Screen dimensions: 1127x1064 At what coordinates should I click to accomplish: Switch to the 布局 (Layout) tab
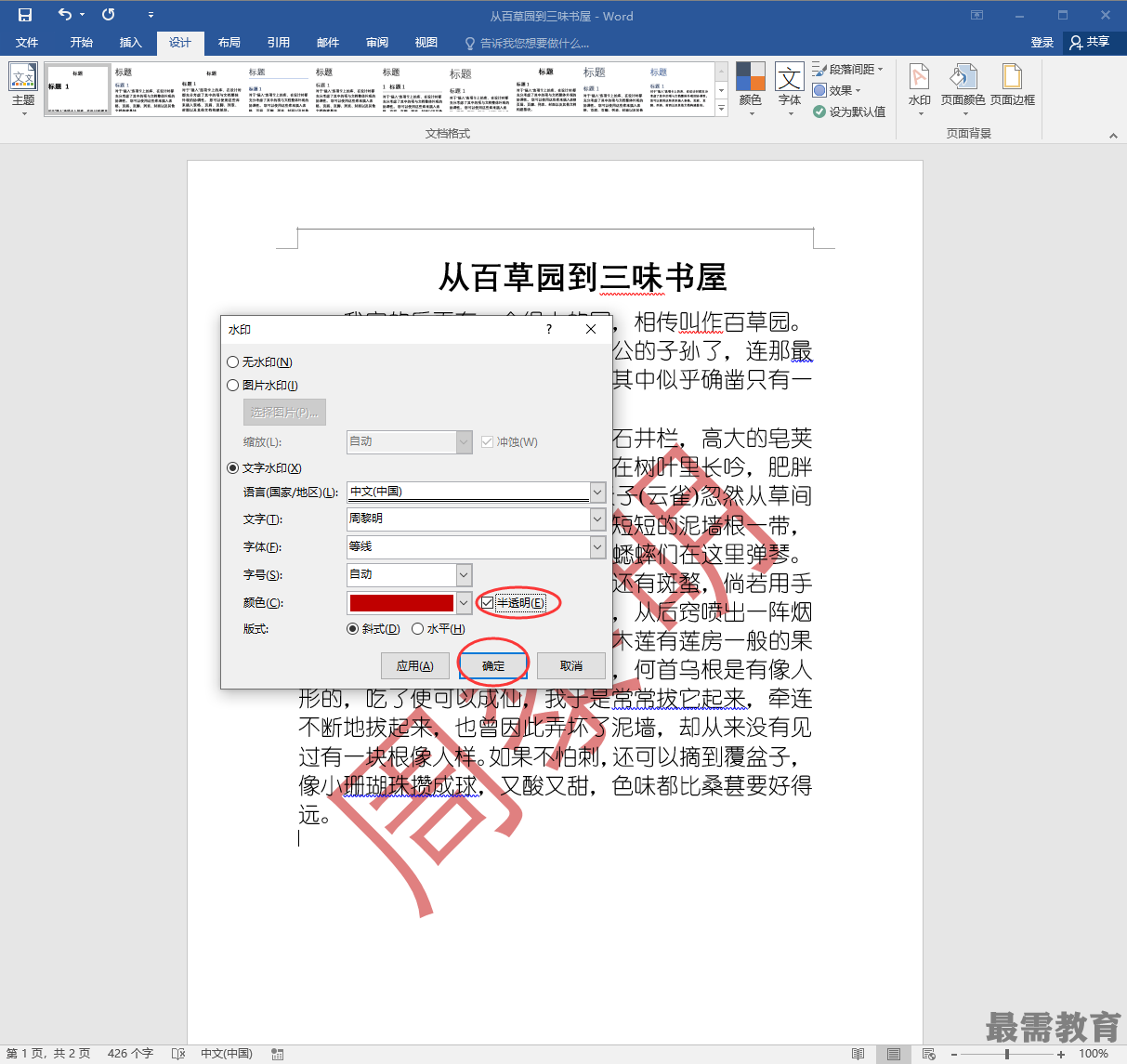point(229,43)
